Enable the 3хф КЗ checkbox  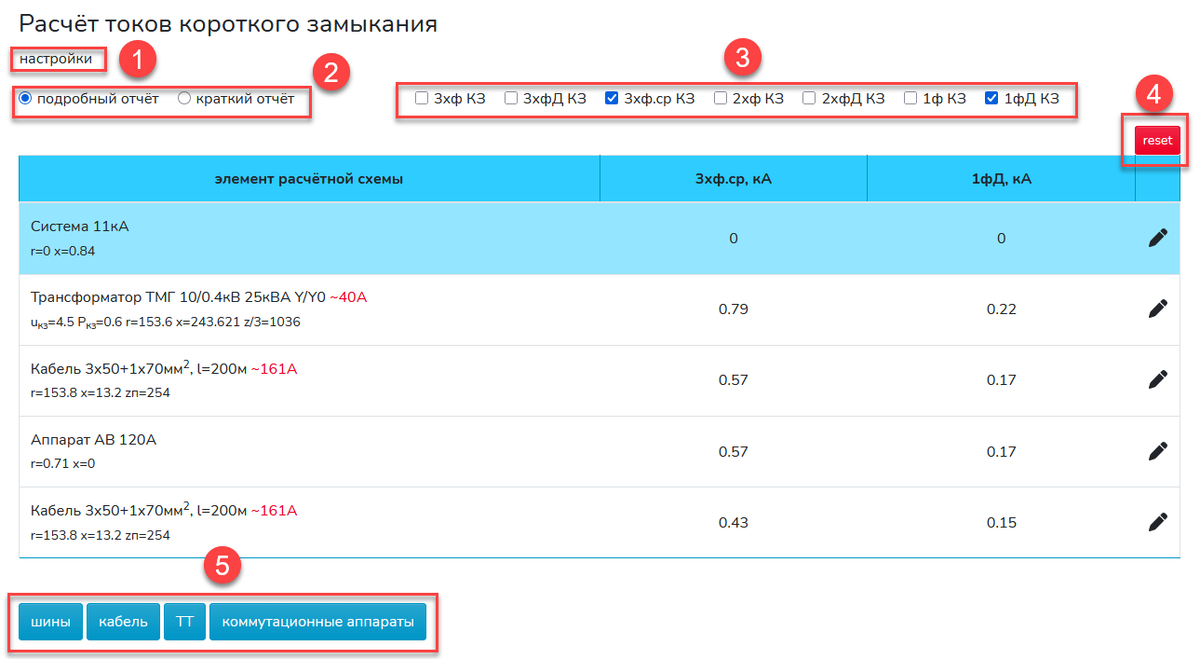pyautogui.click(x=421, y=98)
